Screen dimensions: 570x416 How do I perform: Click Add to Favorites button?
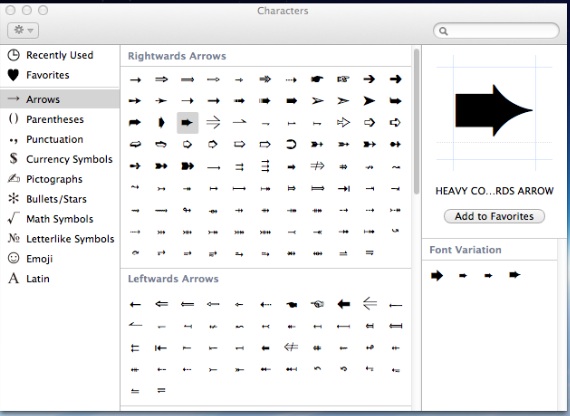click(x=494, y=216)
